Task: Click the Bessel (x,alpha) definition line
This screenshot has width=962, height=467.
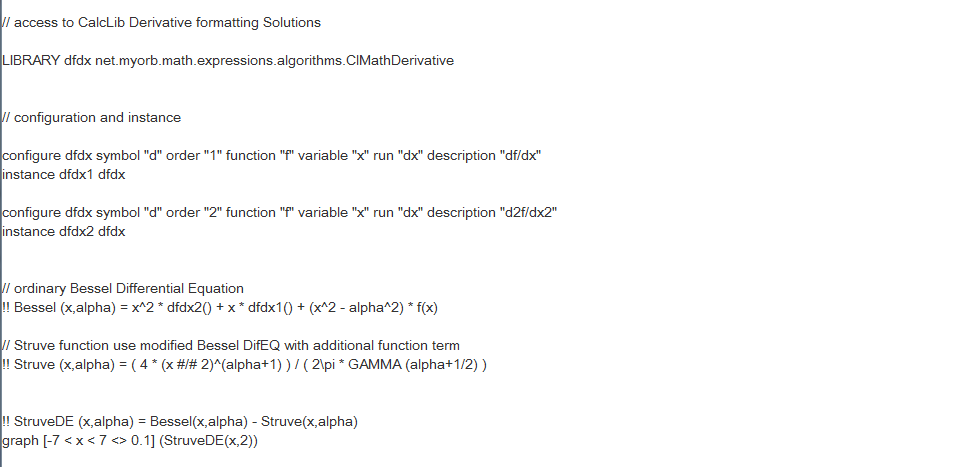Action: (220, 308)
